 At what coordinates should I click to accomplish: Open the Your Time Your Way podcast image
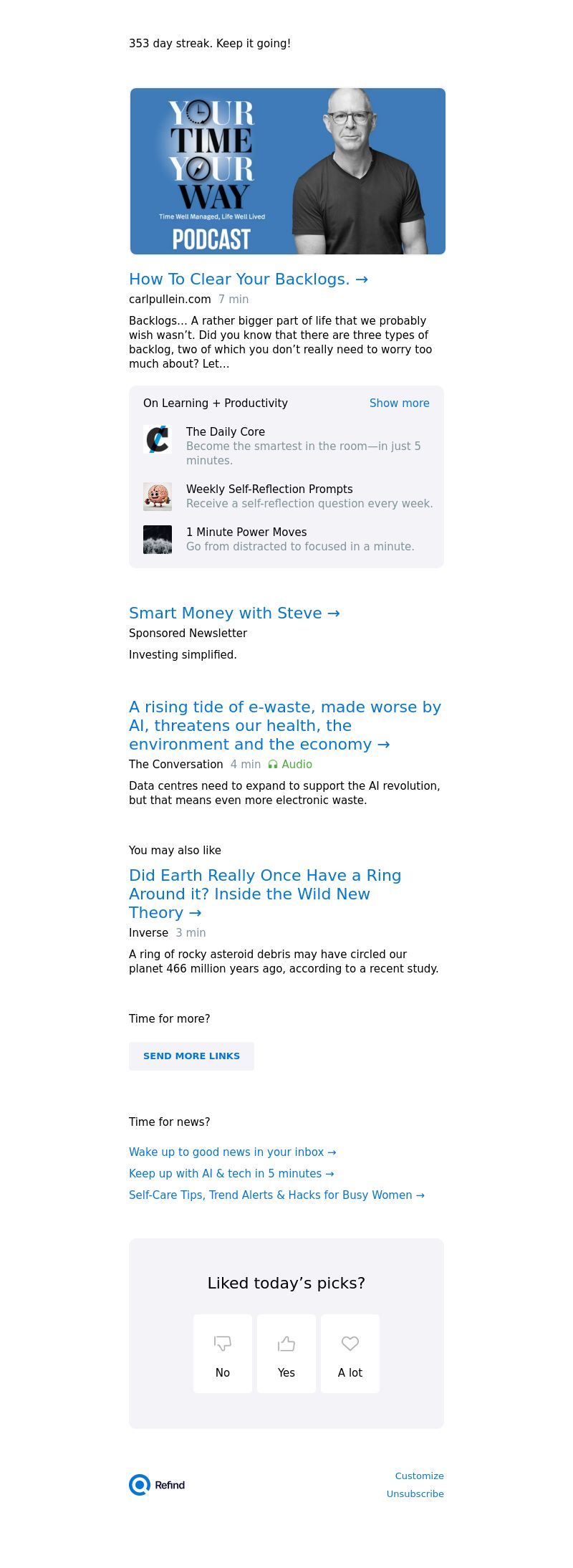pyautogui.click(x=288, y=171)
